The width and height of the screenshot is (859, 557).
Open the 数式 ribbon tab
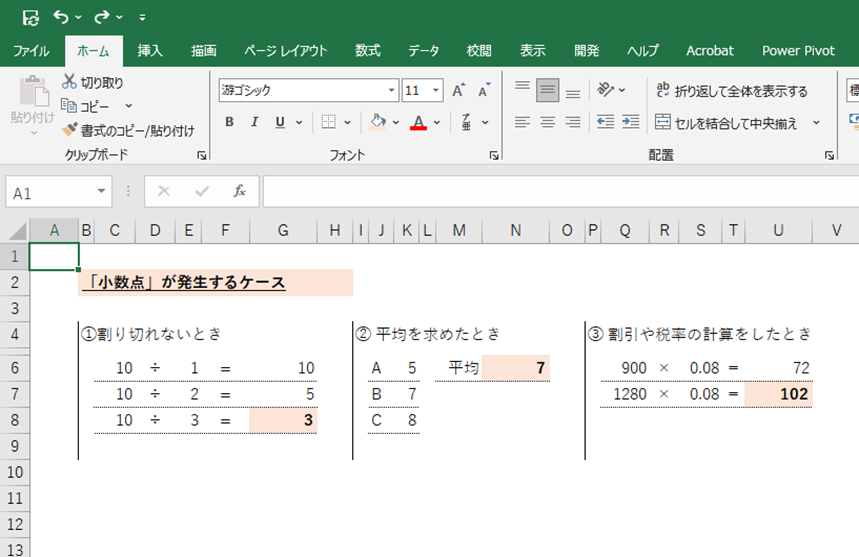click(367, 51)
